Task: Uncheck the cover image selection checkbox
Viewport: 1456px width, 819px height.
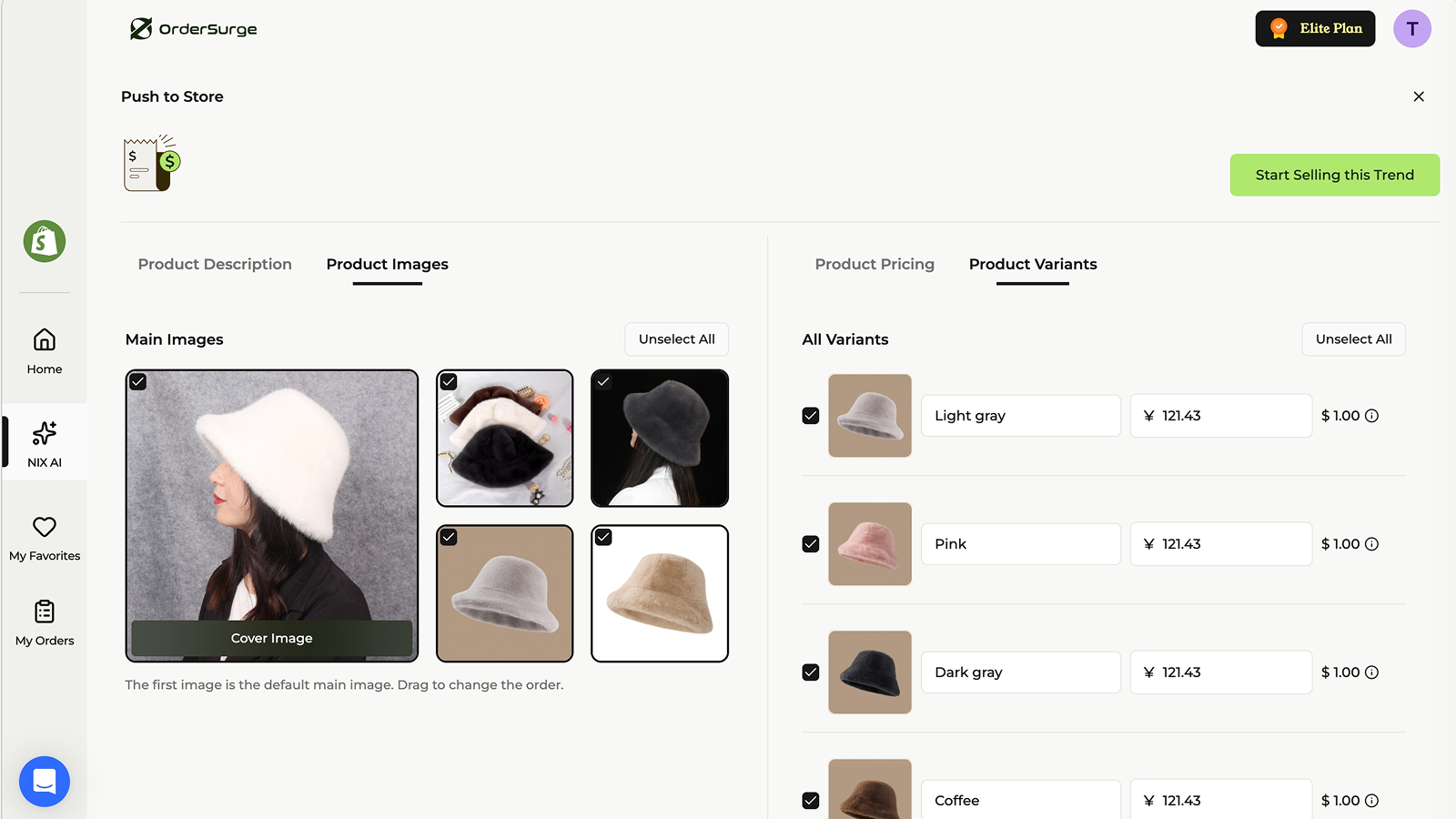Action: tap(138, 381)
